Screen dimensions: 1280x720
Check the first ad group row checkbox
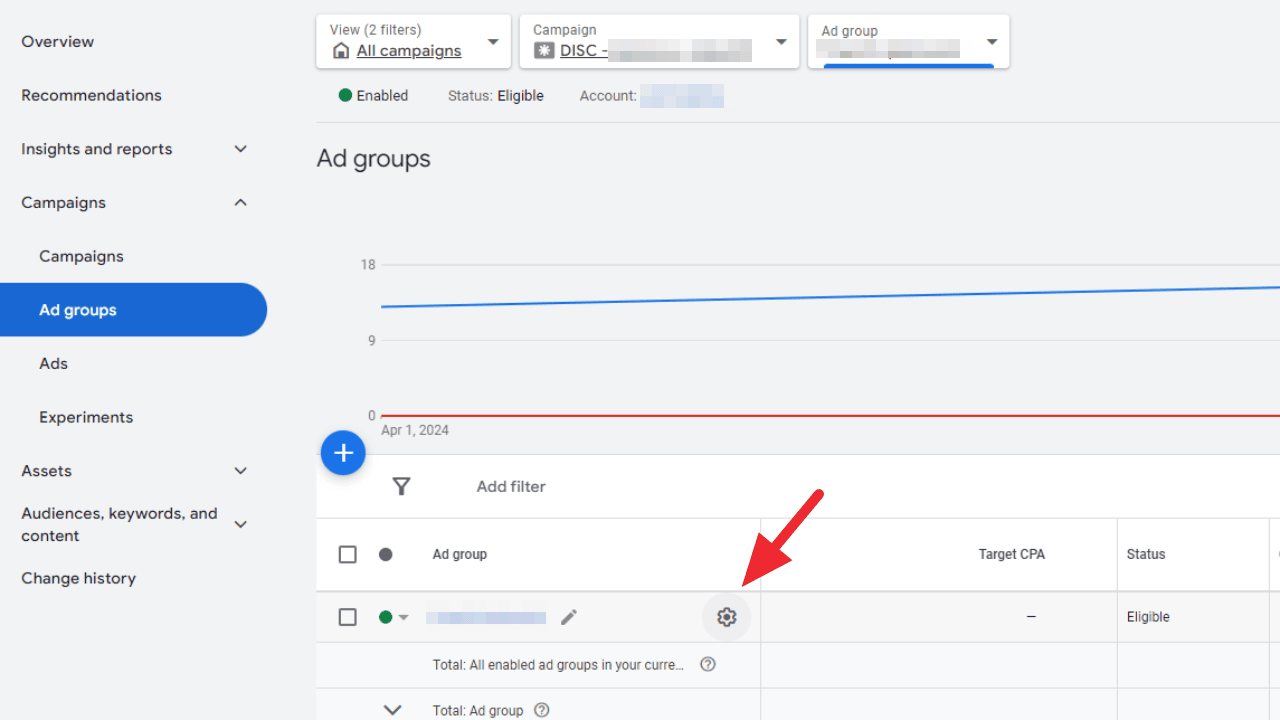coord(347,617)
